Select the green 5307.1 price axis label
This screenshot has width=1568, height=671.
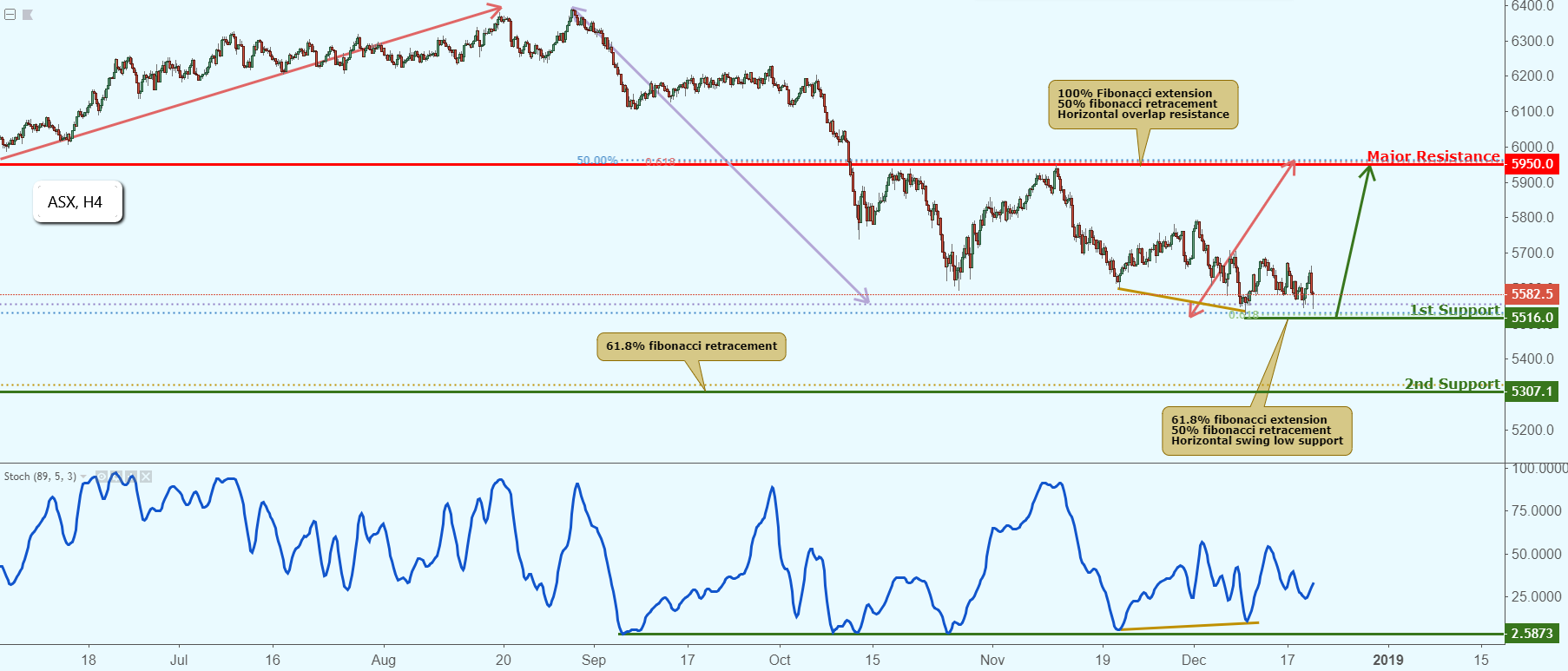coord(1532,391)
